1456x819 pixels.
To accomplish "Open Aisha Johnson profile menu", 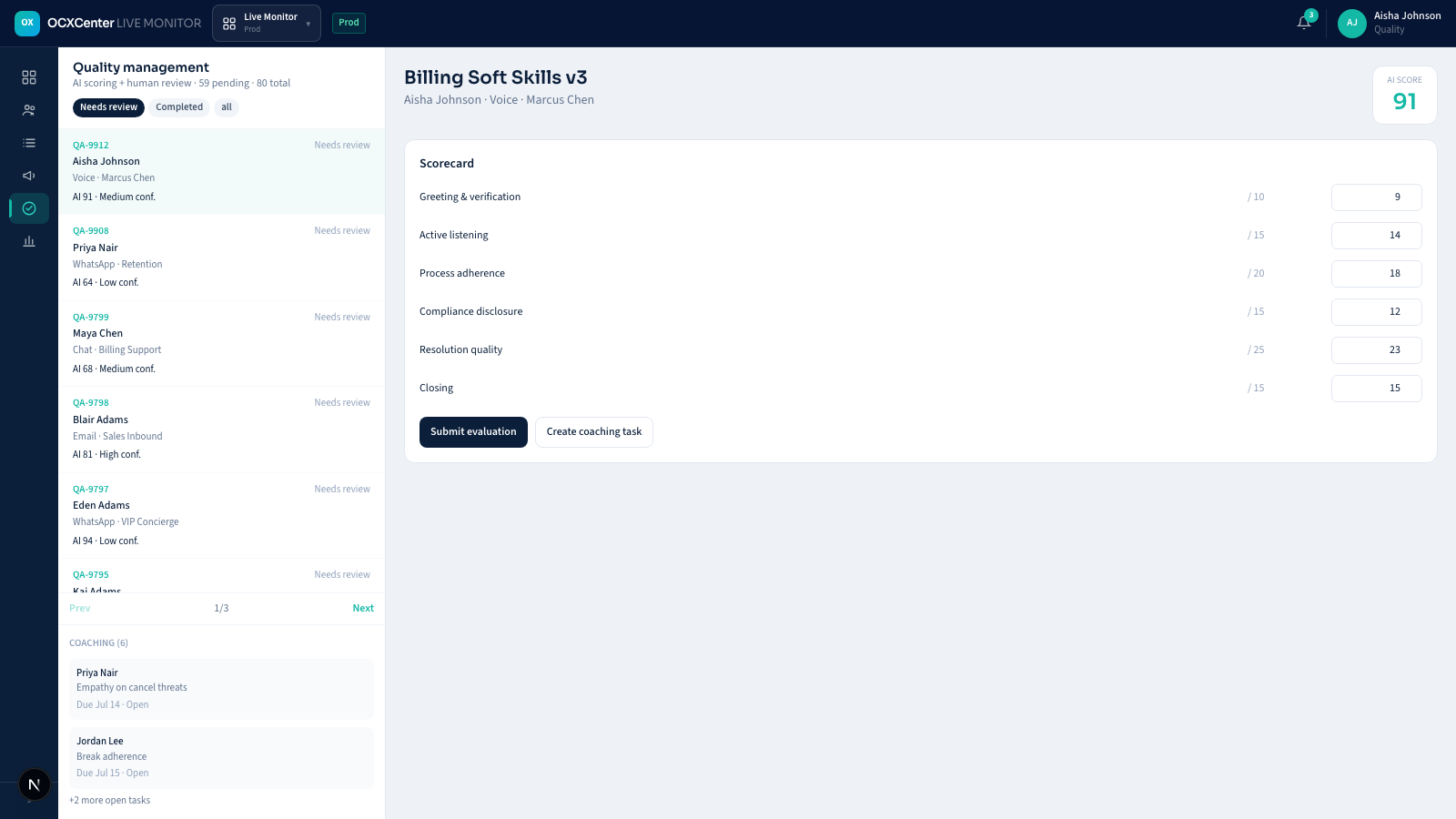I will [x=1390, y=23].
